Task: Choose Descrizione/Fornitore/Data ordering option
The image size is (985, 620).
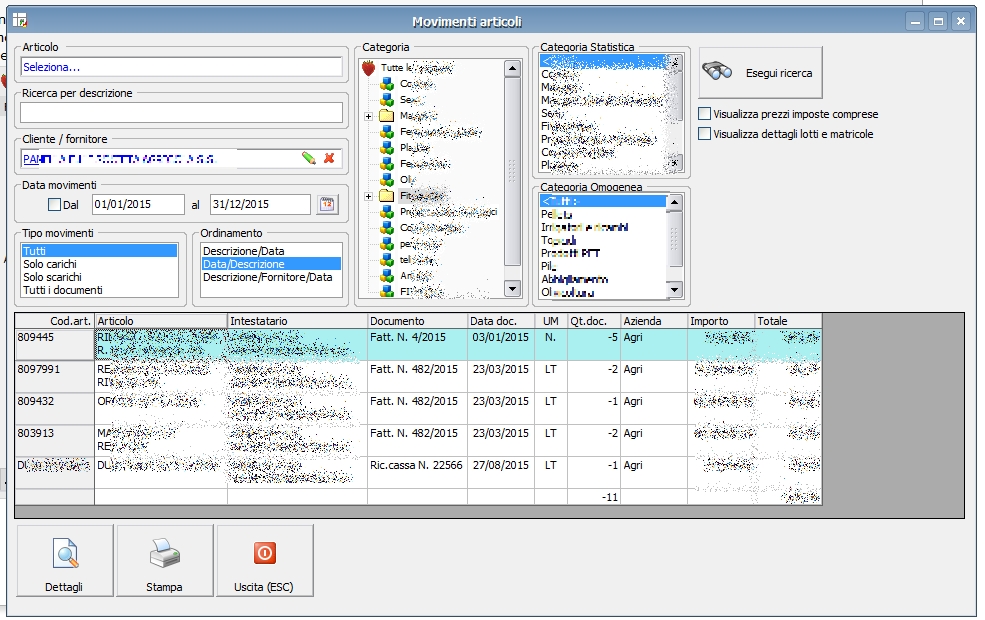Action: pyautogui.click(x=267, y=277)
